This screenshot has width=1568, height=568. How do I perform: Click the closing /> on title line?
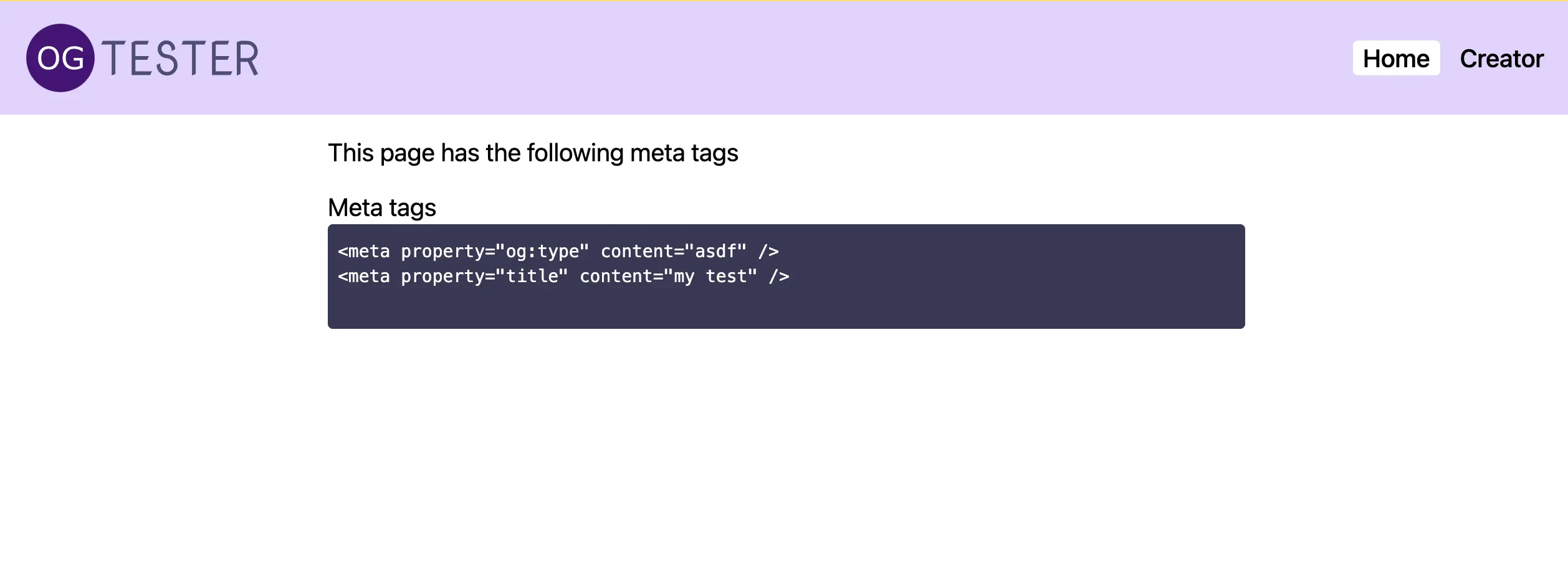pos(779,277)
